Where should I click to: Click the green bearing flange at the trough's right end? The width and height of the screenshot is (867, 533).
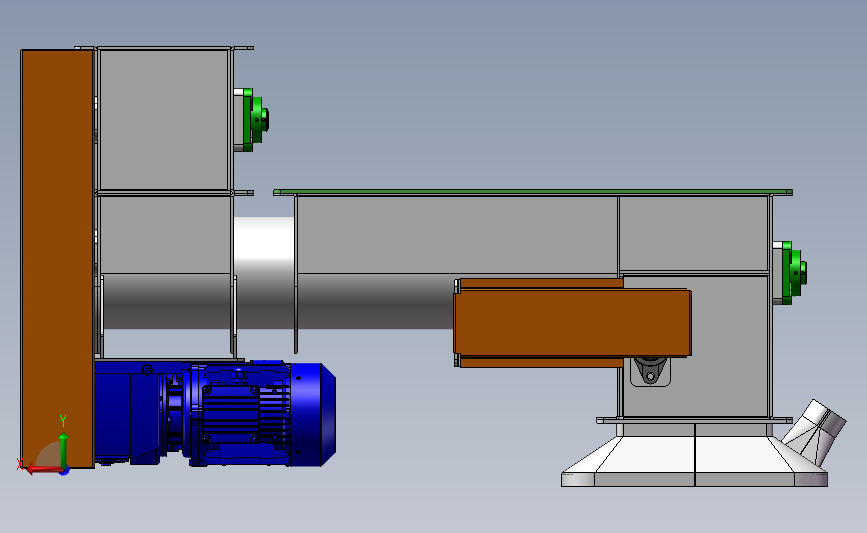(x=795, y=273)
